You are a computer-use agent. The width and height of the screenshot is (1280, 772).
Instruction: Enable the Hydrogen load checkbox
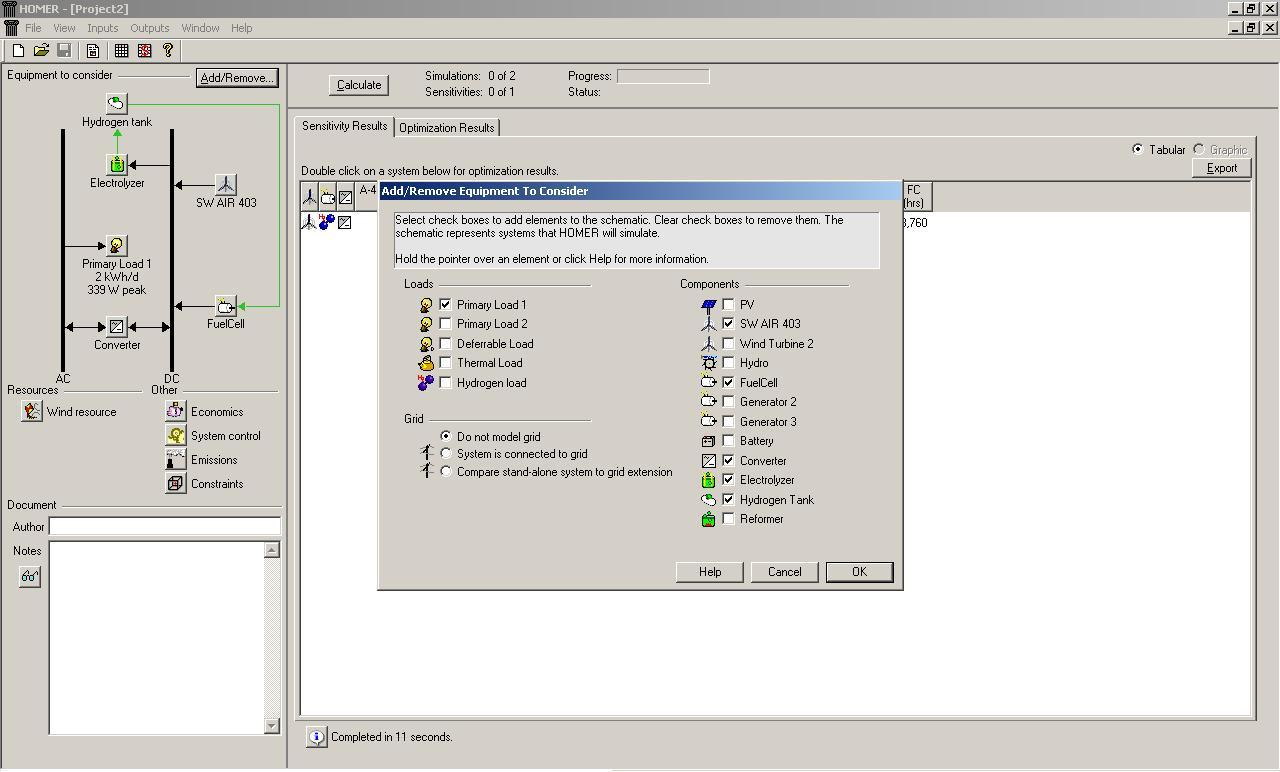pyautogui.click(x=446, y=383)
